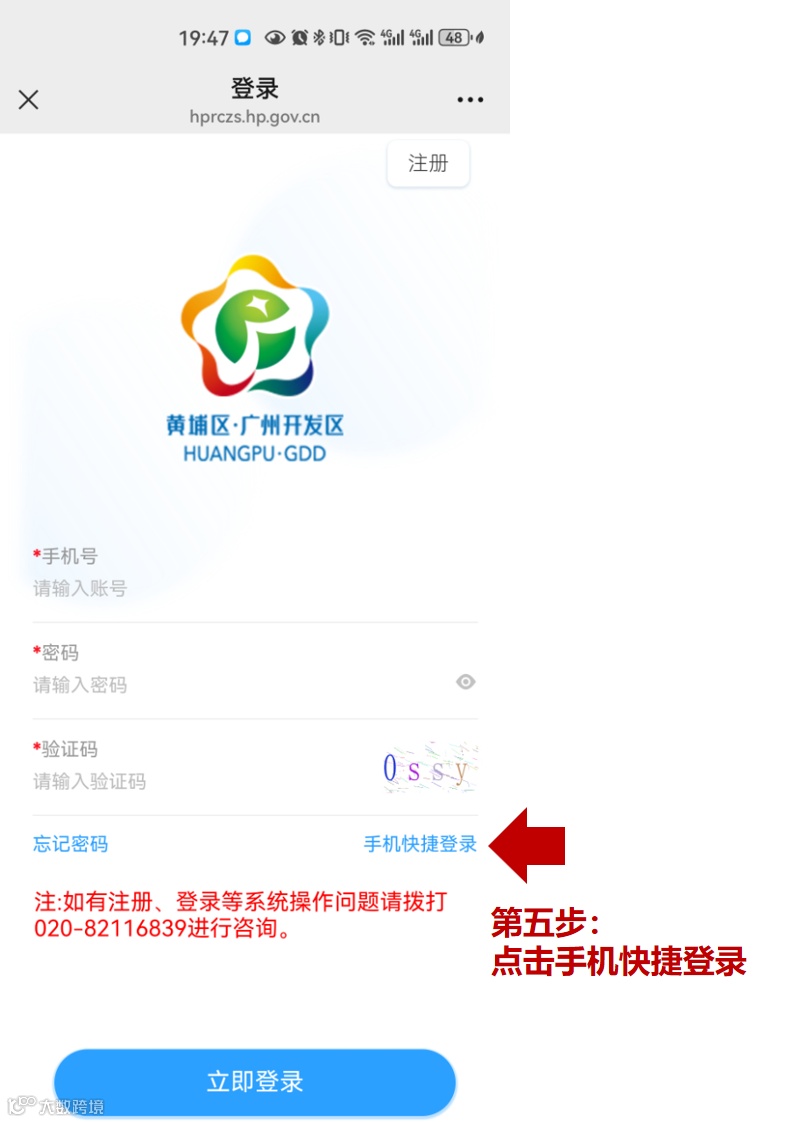793x1122 pixels.
Task: Tap the vibrate mode status icon
Action: point(339,37)
